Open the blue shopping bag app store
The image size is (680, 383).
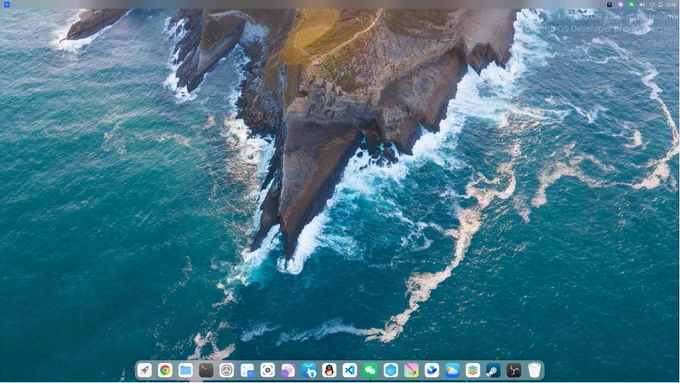(309, 370)
